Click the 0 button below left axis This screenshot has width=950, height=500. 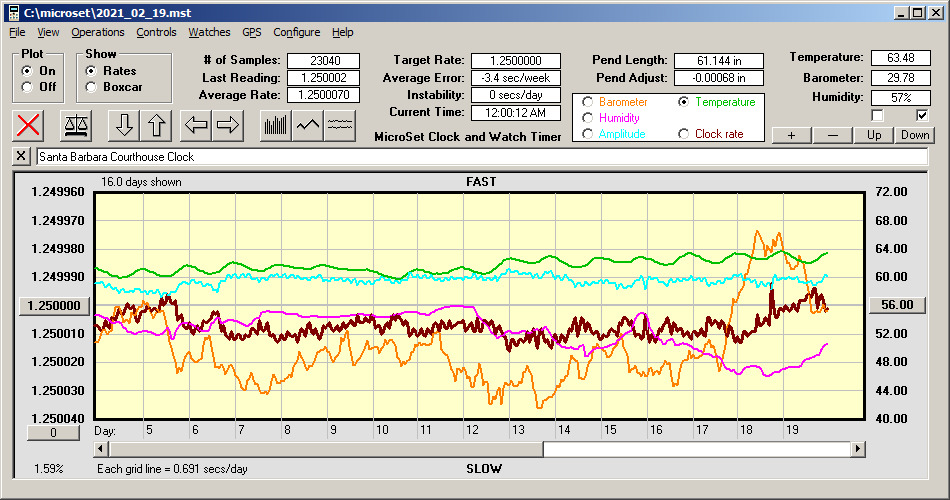(53, 433)
